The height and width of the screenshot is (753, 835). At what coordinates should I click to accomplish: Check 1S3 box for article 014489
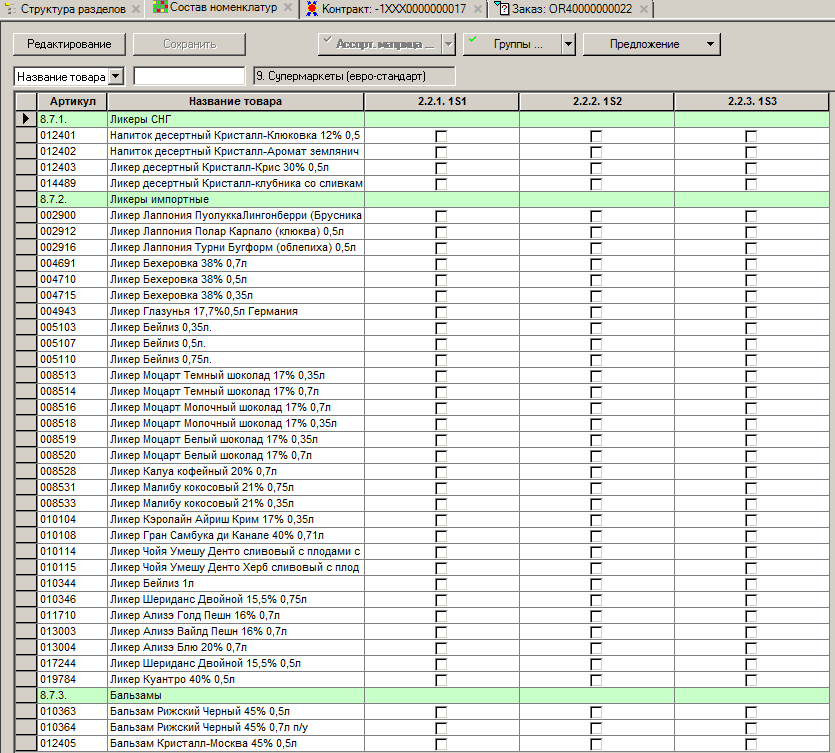coord(751,184)
